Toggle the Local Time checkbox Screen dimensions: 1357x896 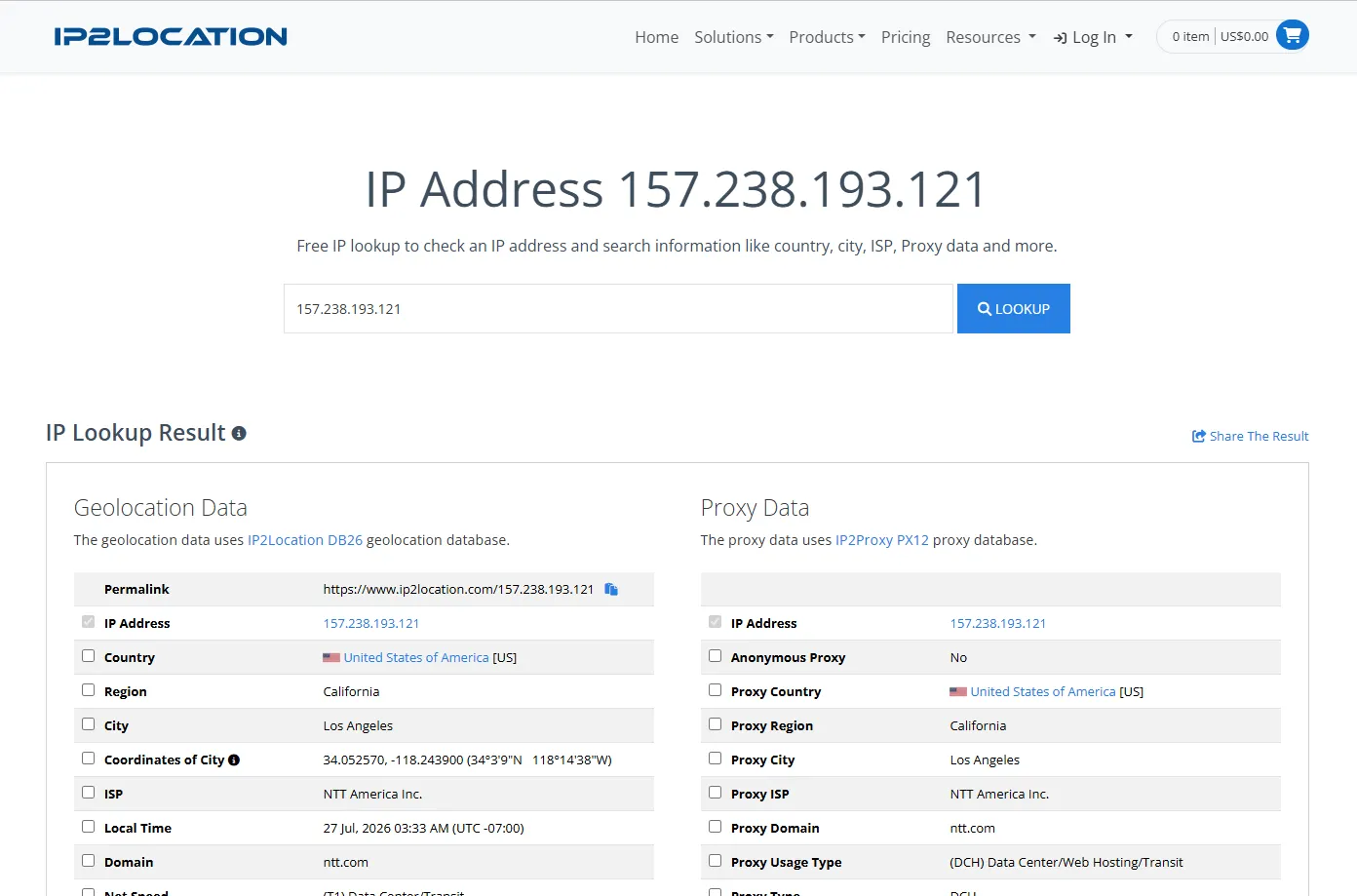pyautogui.click(x=89, y=827)
